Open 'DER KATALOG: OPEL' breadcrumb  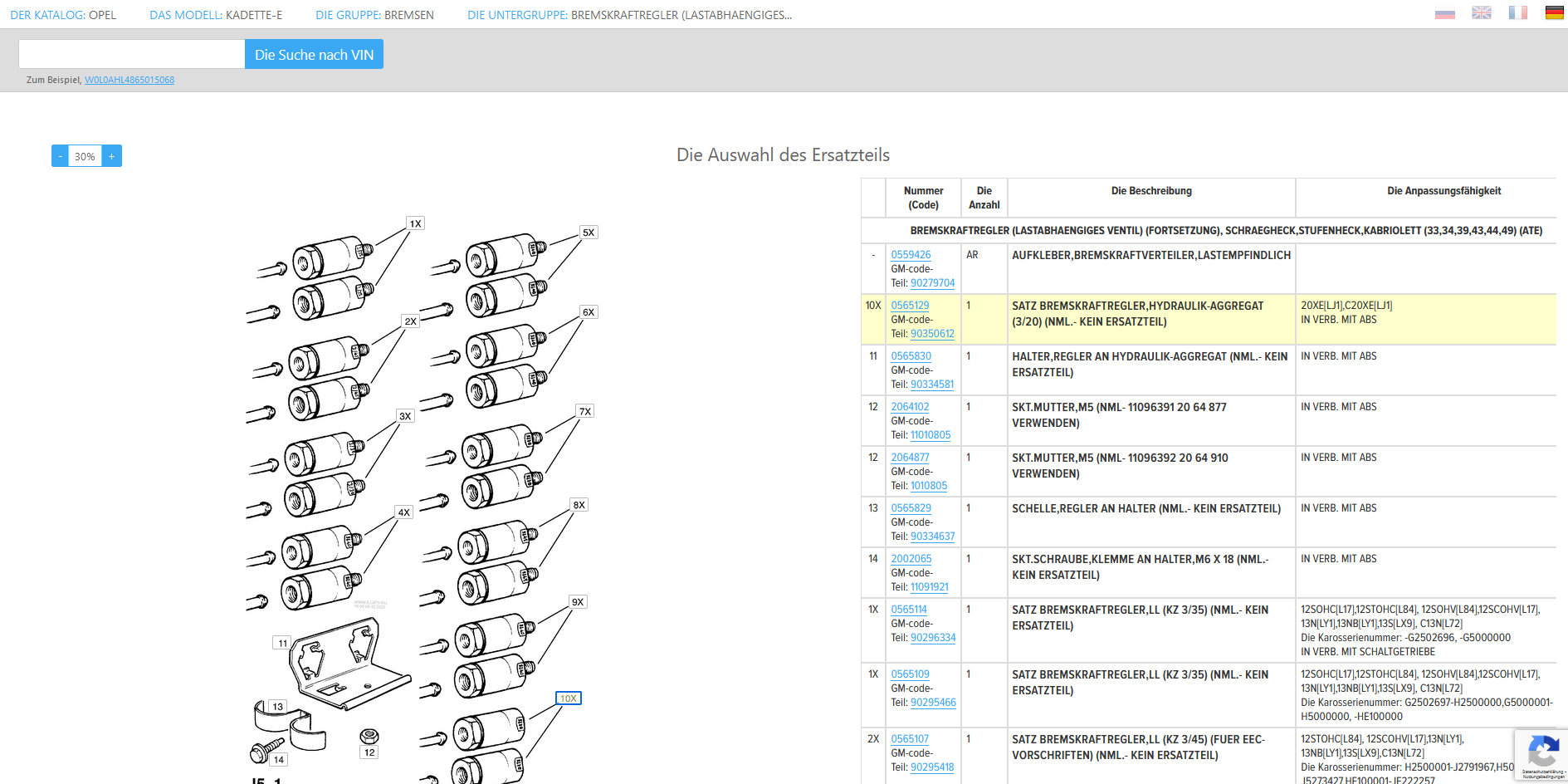[63, 15]
